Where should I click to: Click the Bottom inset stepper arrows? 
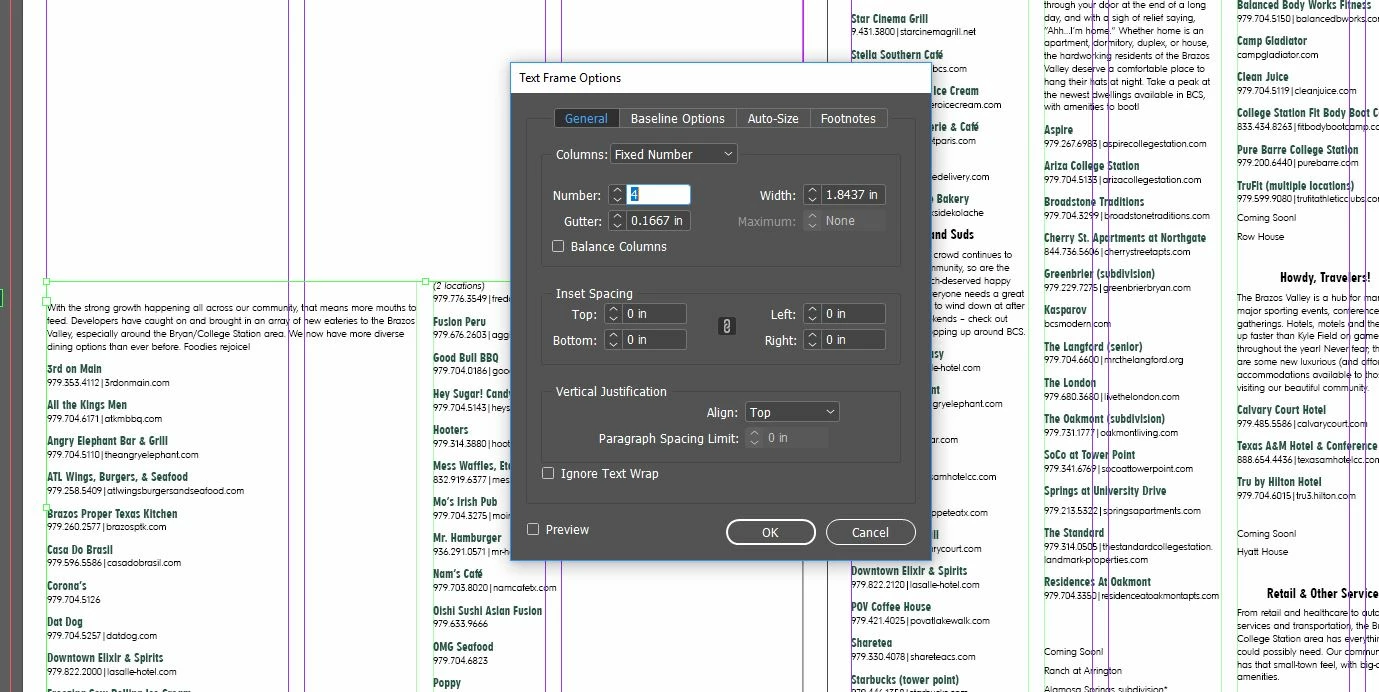(614, 340)
